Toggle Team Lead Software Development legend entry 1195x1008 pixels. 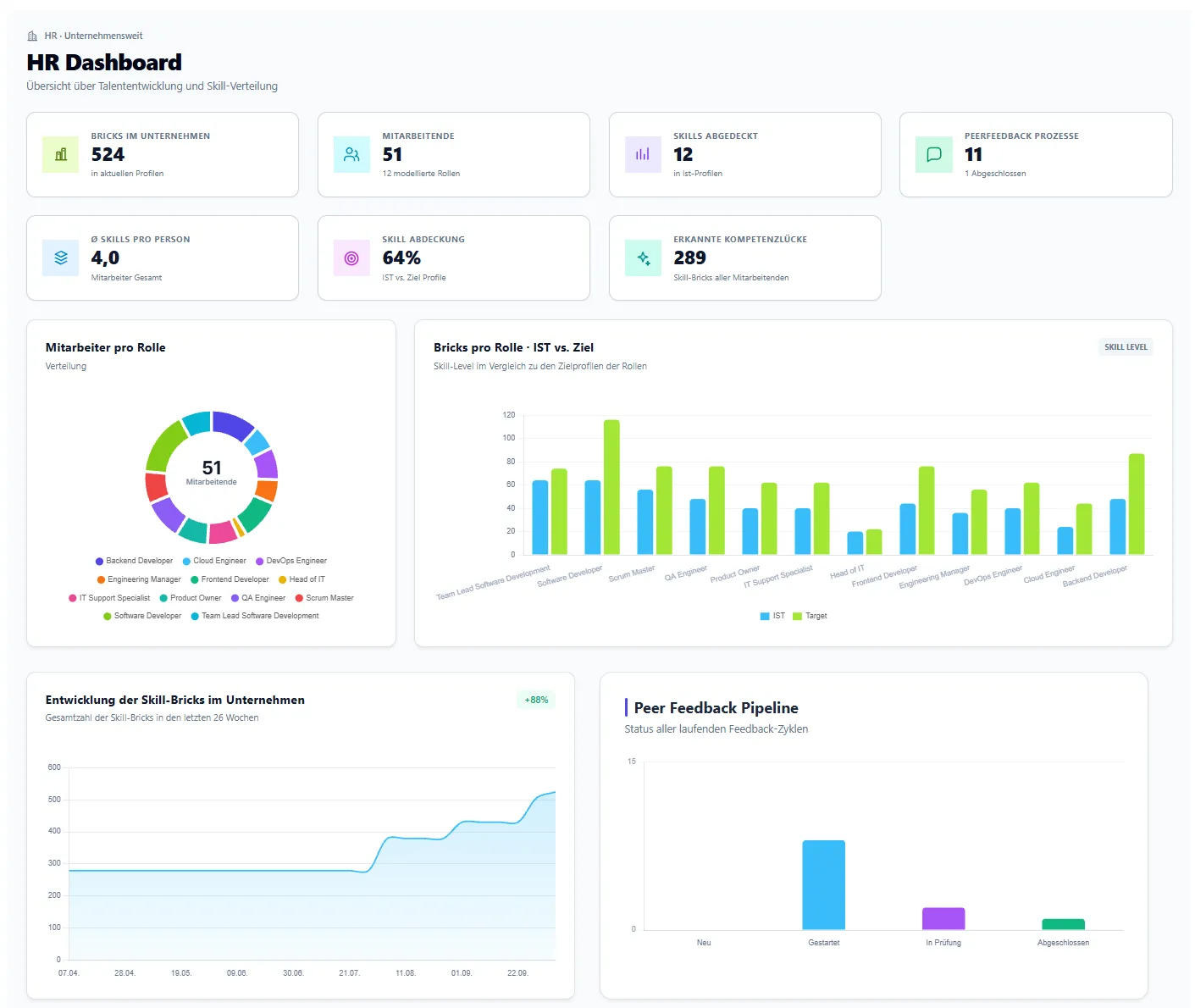coord(255,616)
